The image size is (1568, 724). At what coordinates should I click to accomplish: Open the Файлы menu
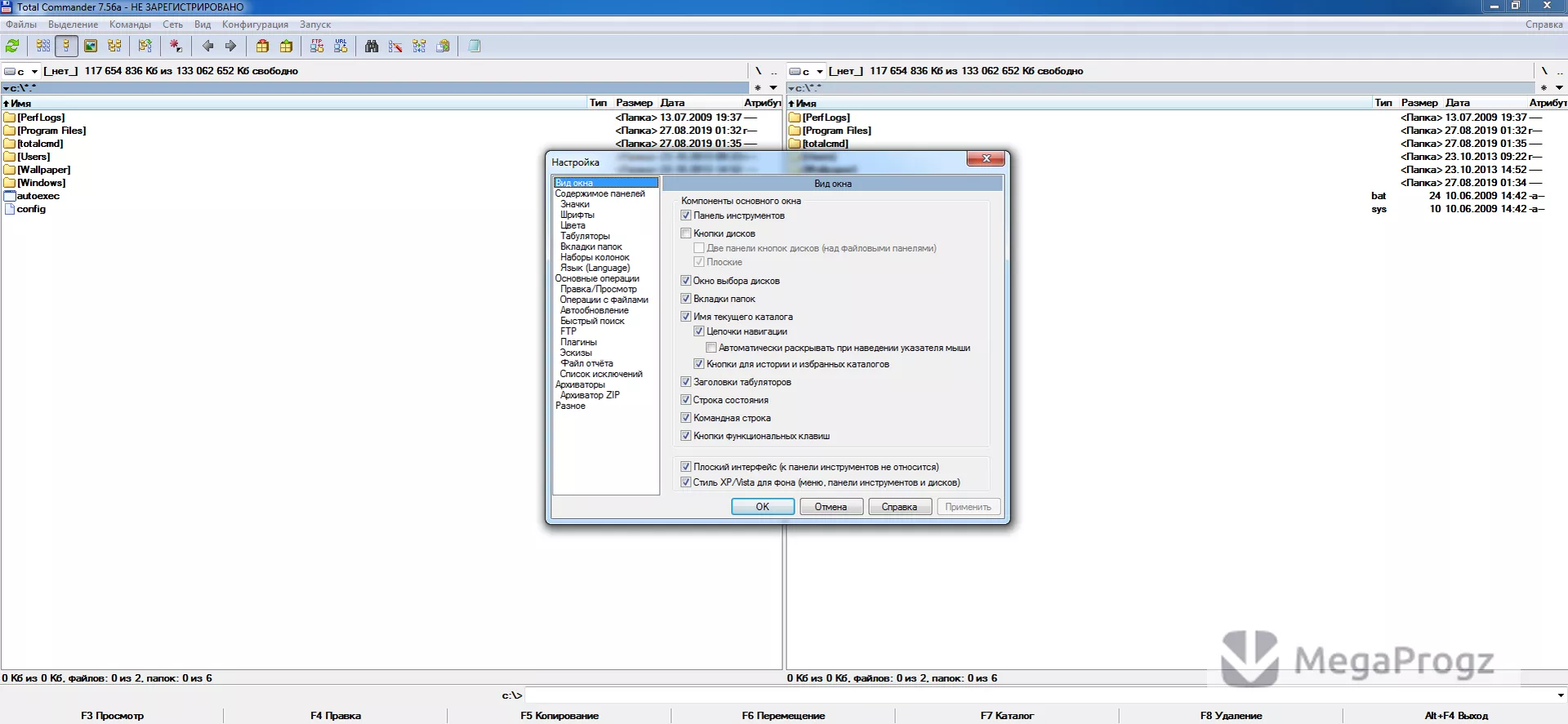click(x=21, y=24)
